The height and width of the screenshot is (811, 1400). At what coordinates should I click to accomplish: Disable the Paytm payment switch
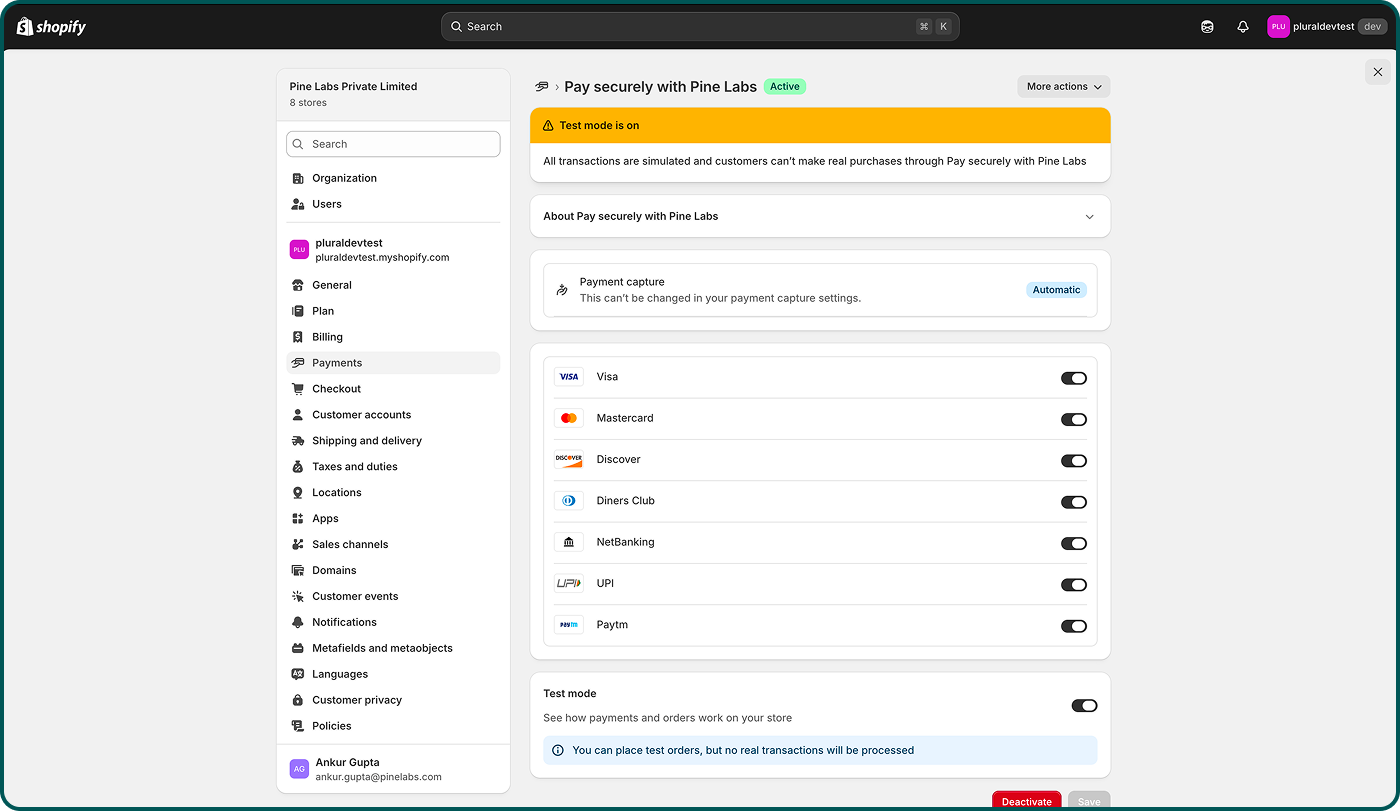tap(1073, 626)
